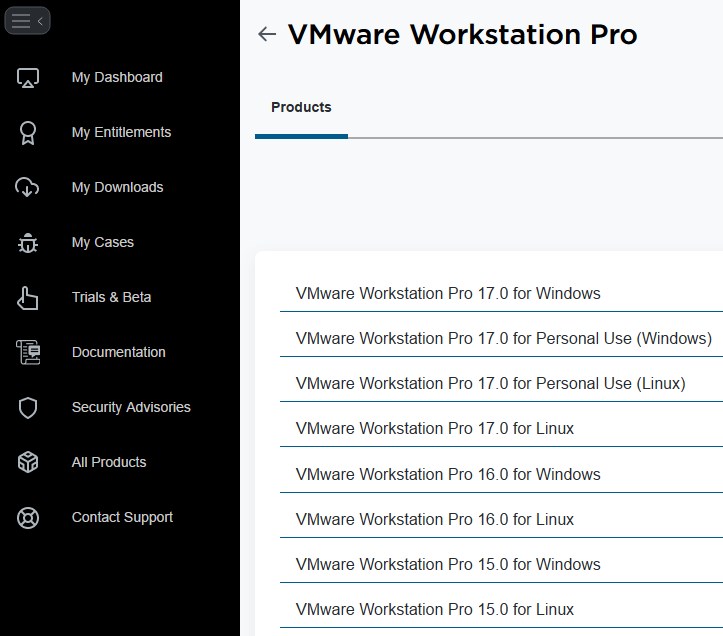Open My Dashboard from the sidebar
Viewport: 723px width, 636px height.
coord(117,77)
